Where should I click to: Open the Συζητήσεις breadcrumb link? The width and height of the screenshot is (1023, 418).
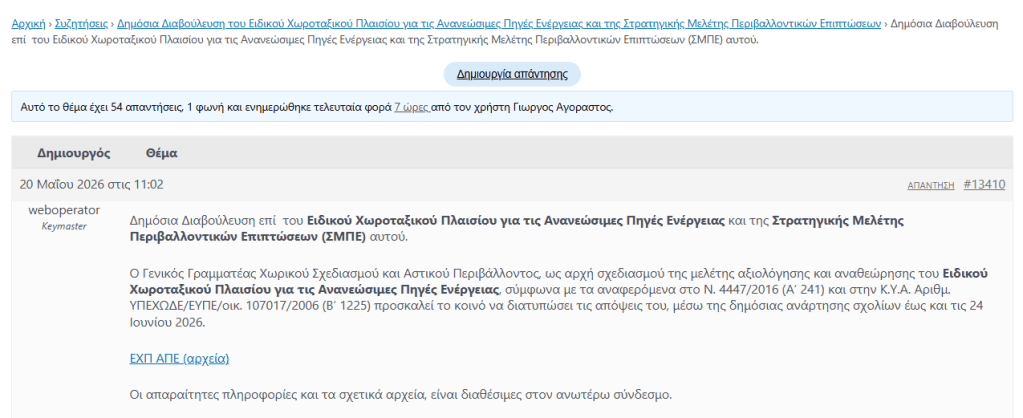tap(81, 24)
